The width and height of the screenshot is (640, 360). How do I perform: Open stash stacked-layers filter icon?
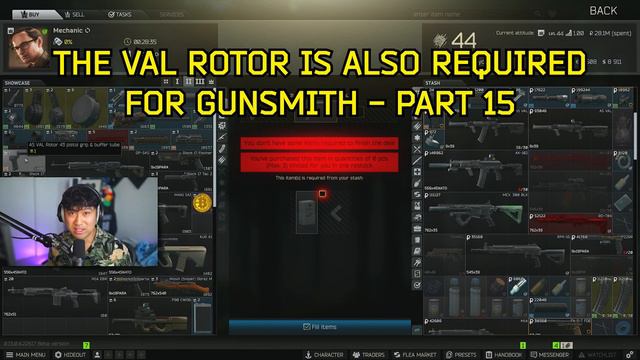tap(417, 126)
